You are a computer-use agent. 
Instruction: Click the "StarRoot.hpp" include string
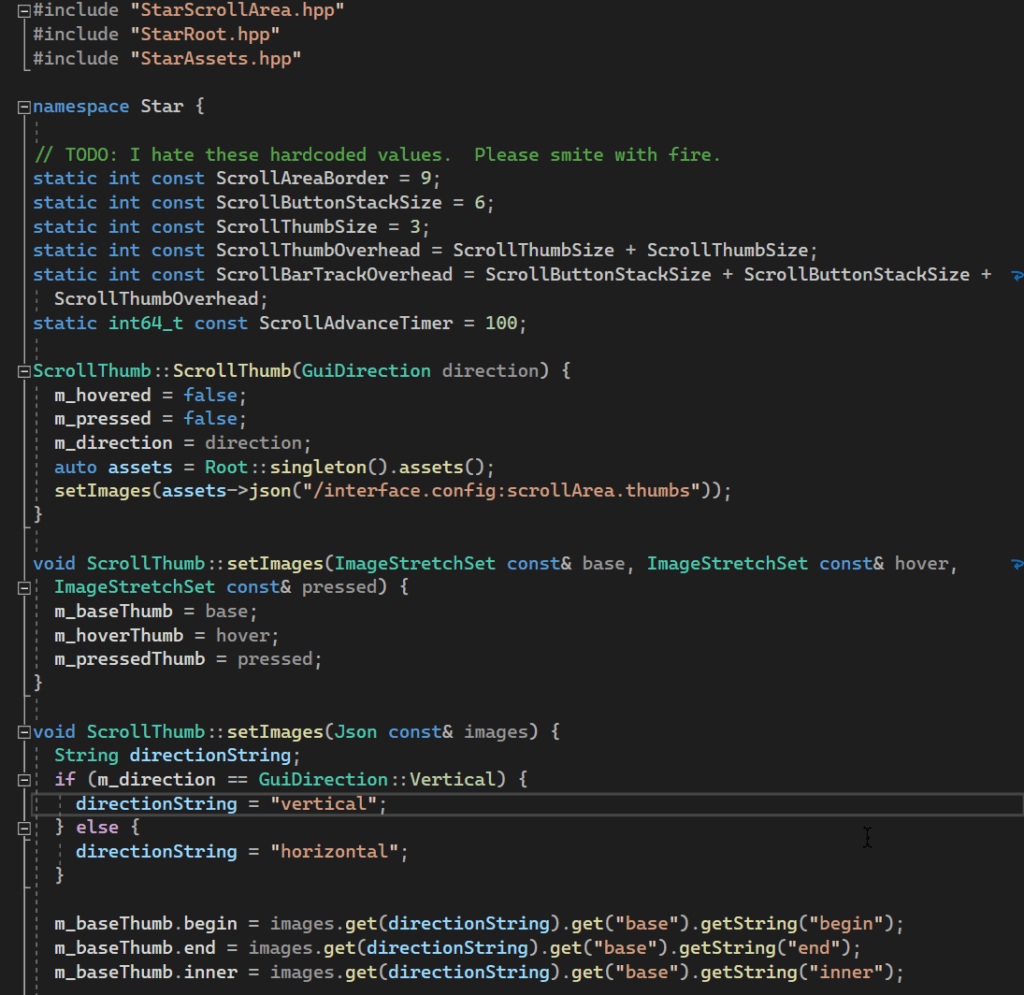pos(205,34)
